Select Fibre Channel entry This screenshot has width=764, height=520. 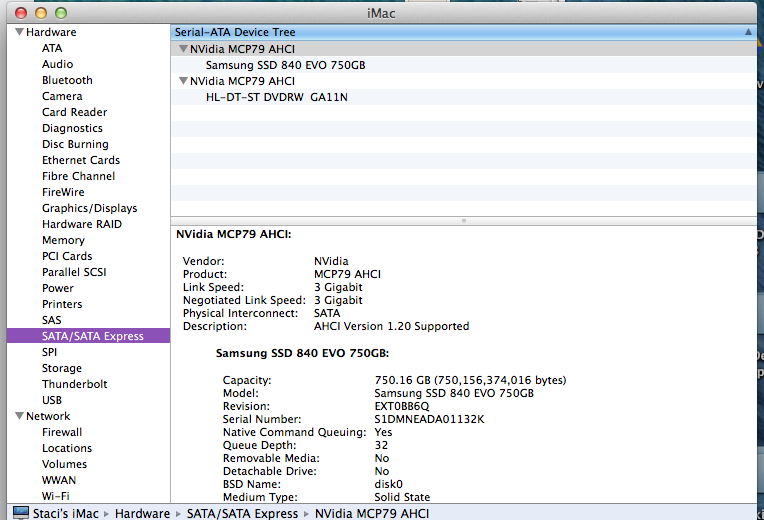[x=78, y=176]
